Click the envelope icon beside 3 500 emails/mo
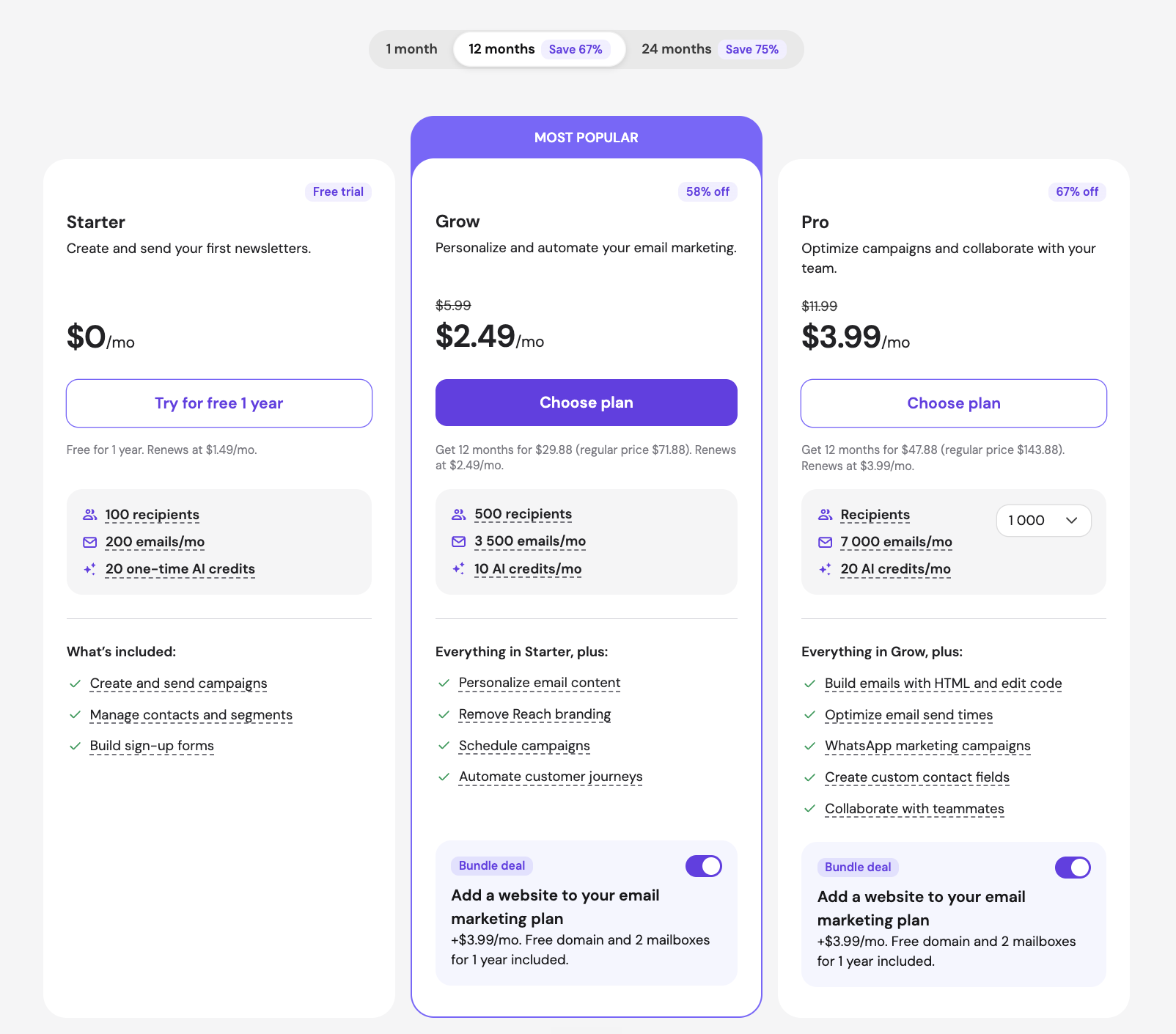The height and width of the screenshot is (1034, 1176). pyautogui.click(x=458, y=541)
